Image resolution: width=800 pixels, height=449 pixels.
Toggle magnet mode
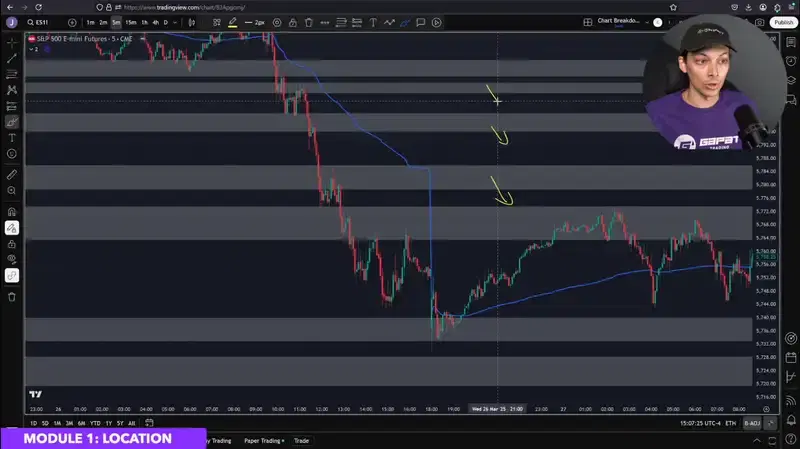12,212
